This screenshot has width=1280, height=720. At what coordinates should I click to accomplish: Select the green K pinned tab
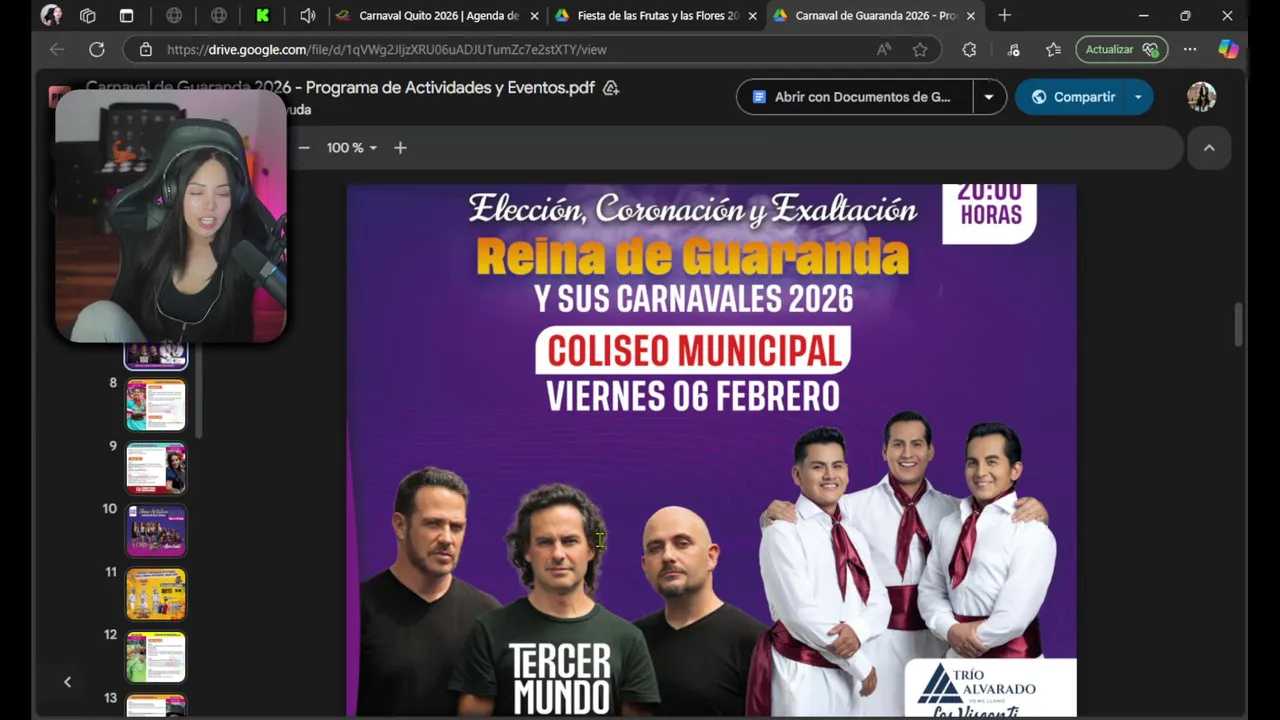(263, 16)
